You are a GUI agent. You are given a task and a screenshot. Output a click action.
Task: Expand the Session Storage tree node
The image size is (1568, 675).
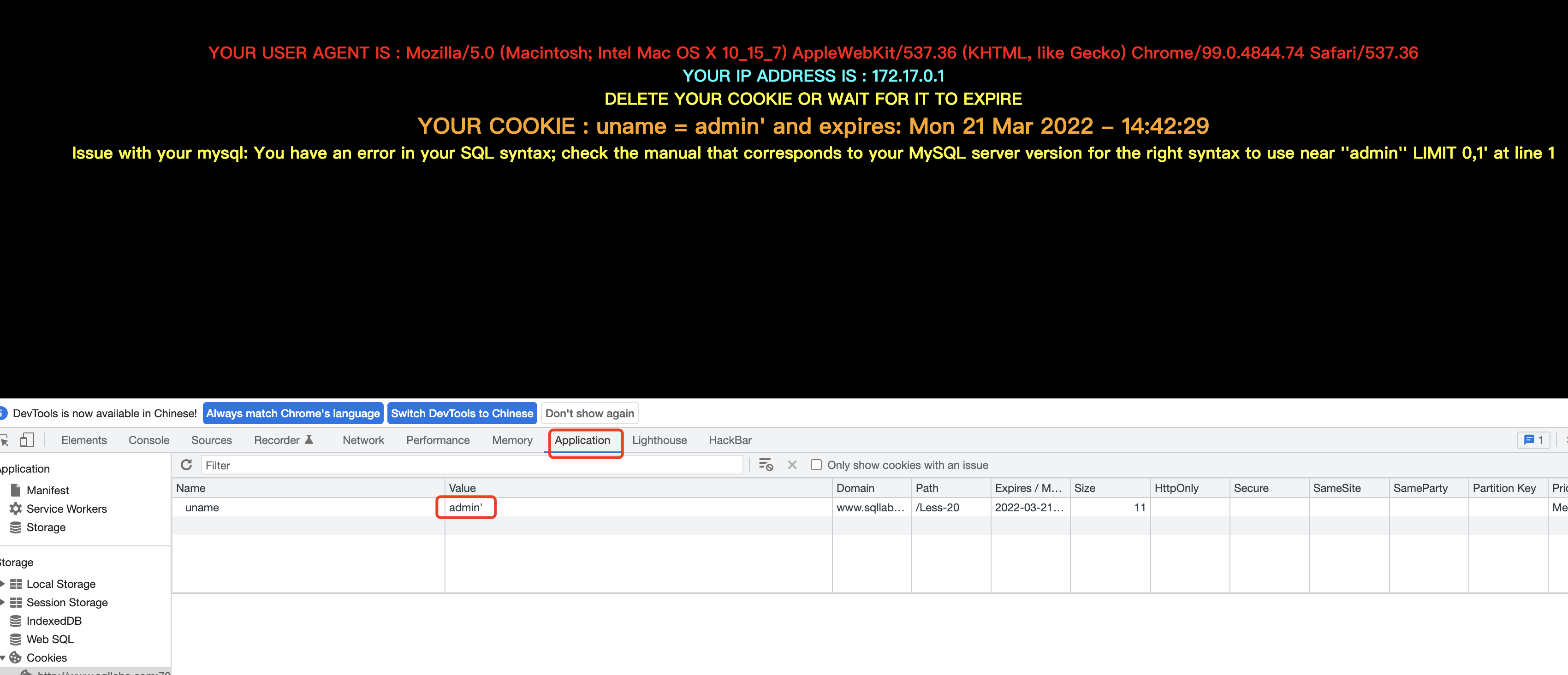coord(2,602)
